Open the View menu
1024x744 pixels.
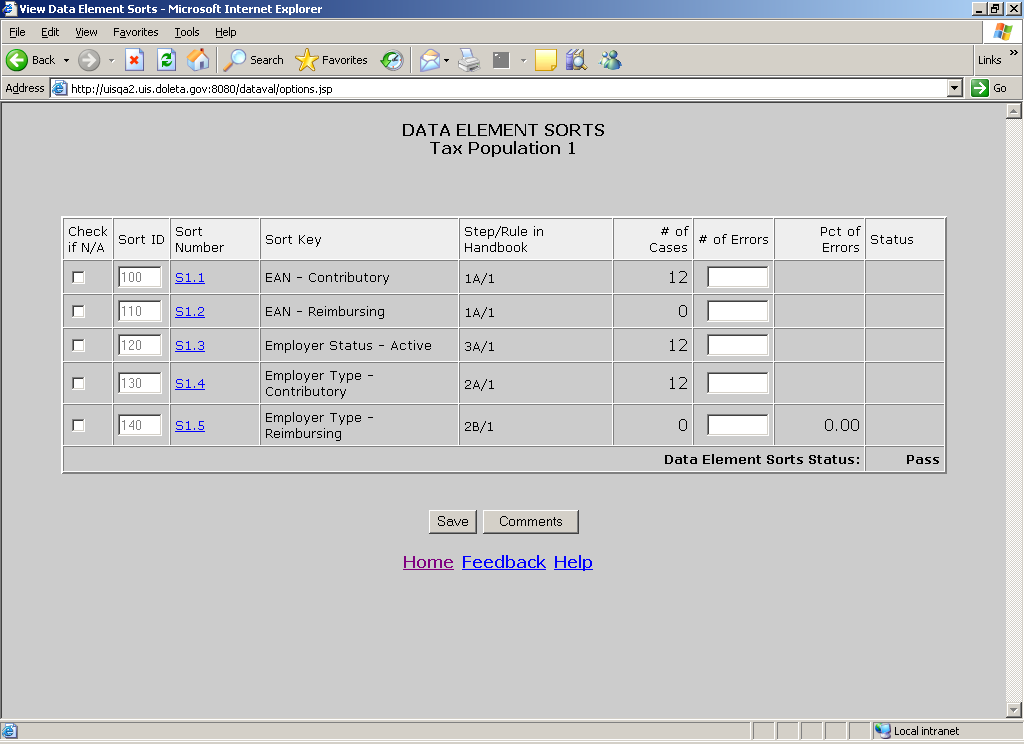point(87,32)
